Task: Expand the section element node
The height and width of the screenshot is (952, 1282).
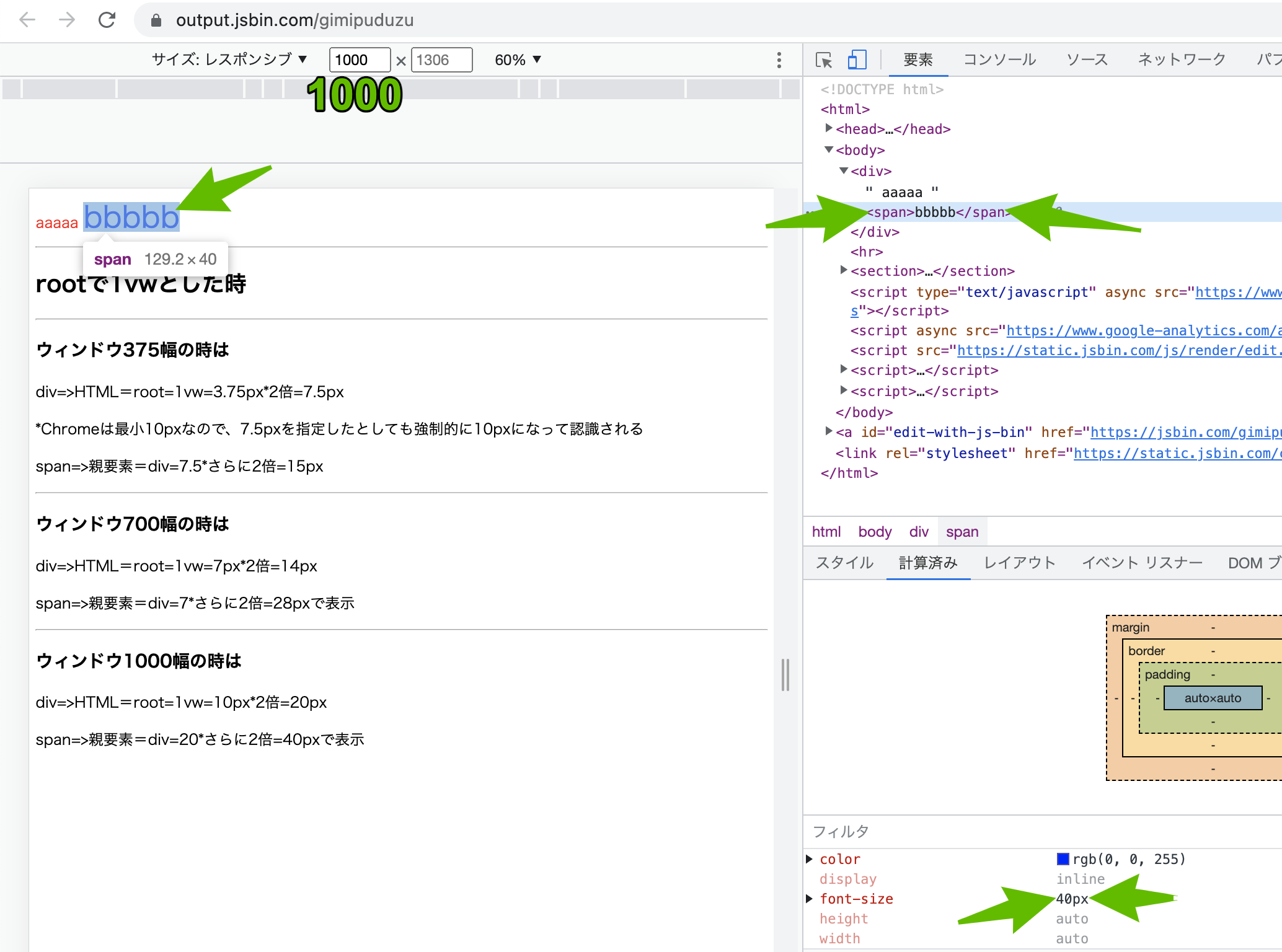Action: pyautogui.click(x=844, y=270)
